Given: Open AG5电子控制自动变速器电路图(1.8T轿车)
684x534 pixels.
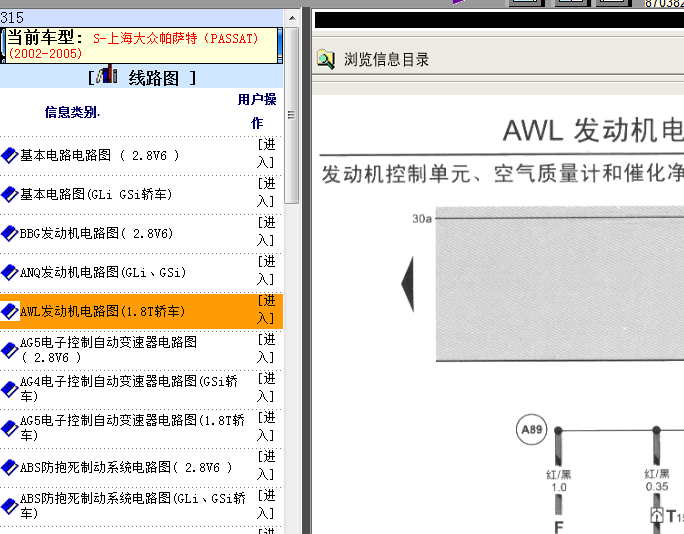Looking at the screenshot, I should [132, 428].
